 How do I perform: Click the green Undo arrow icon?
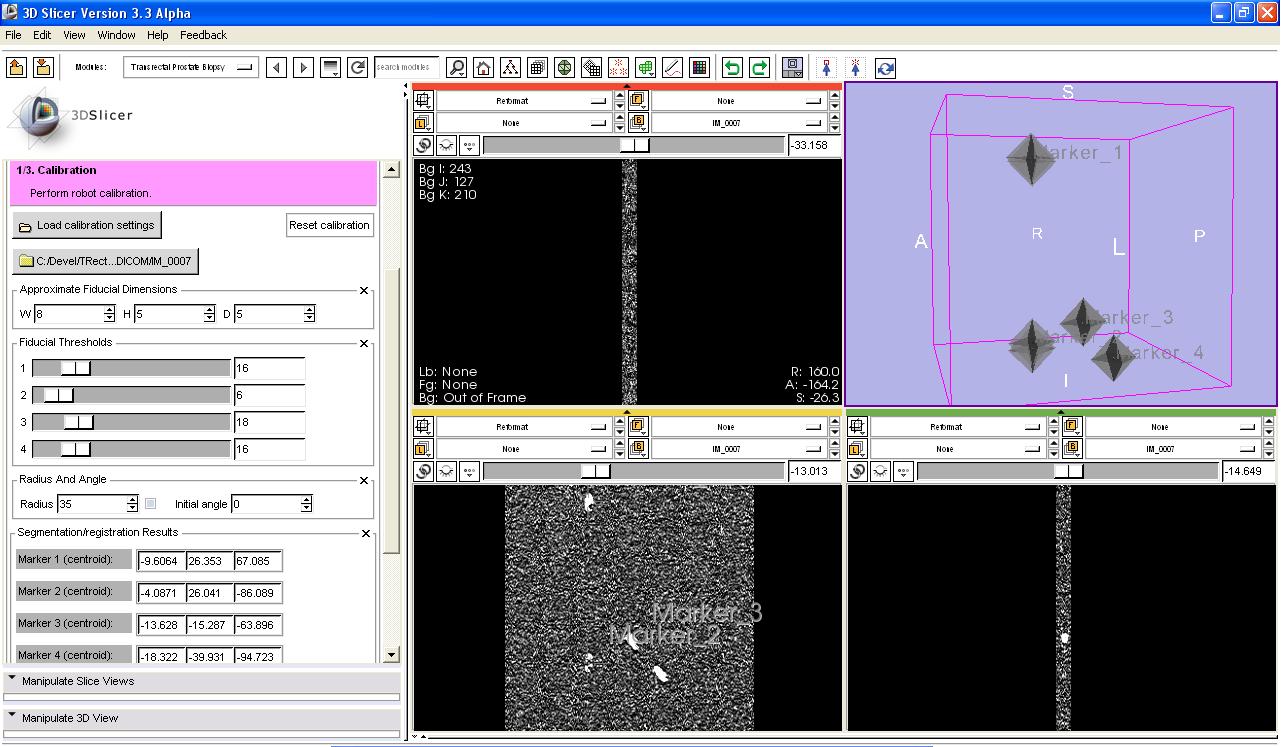tap(732, 68)
